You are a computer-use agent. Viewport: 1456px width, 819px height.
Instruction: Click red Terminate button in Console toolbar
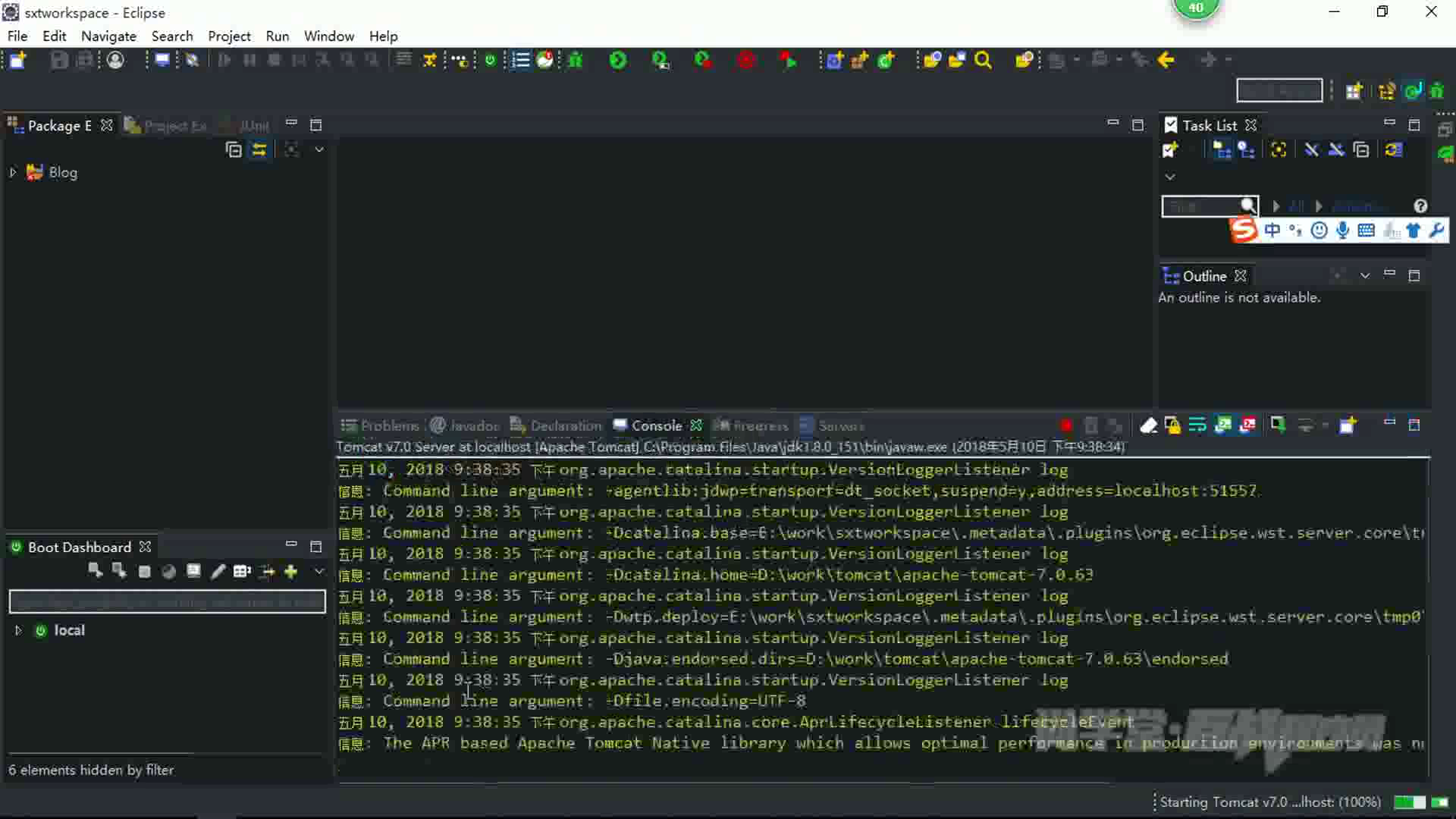(x=1065, y=425)
